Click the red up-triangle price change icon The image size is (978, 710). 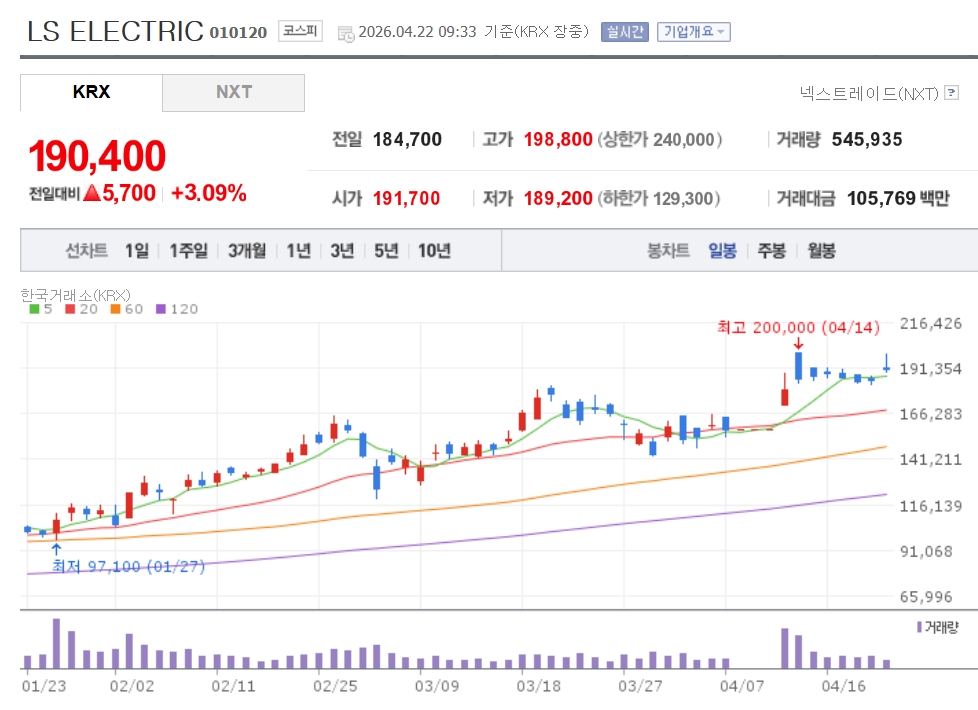pos(92,194)
